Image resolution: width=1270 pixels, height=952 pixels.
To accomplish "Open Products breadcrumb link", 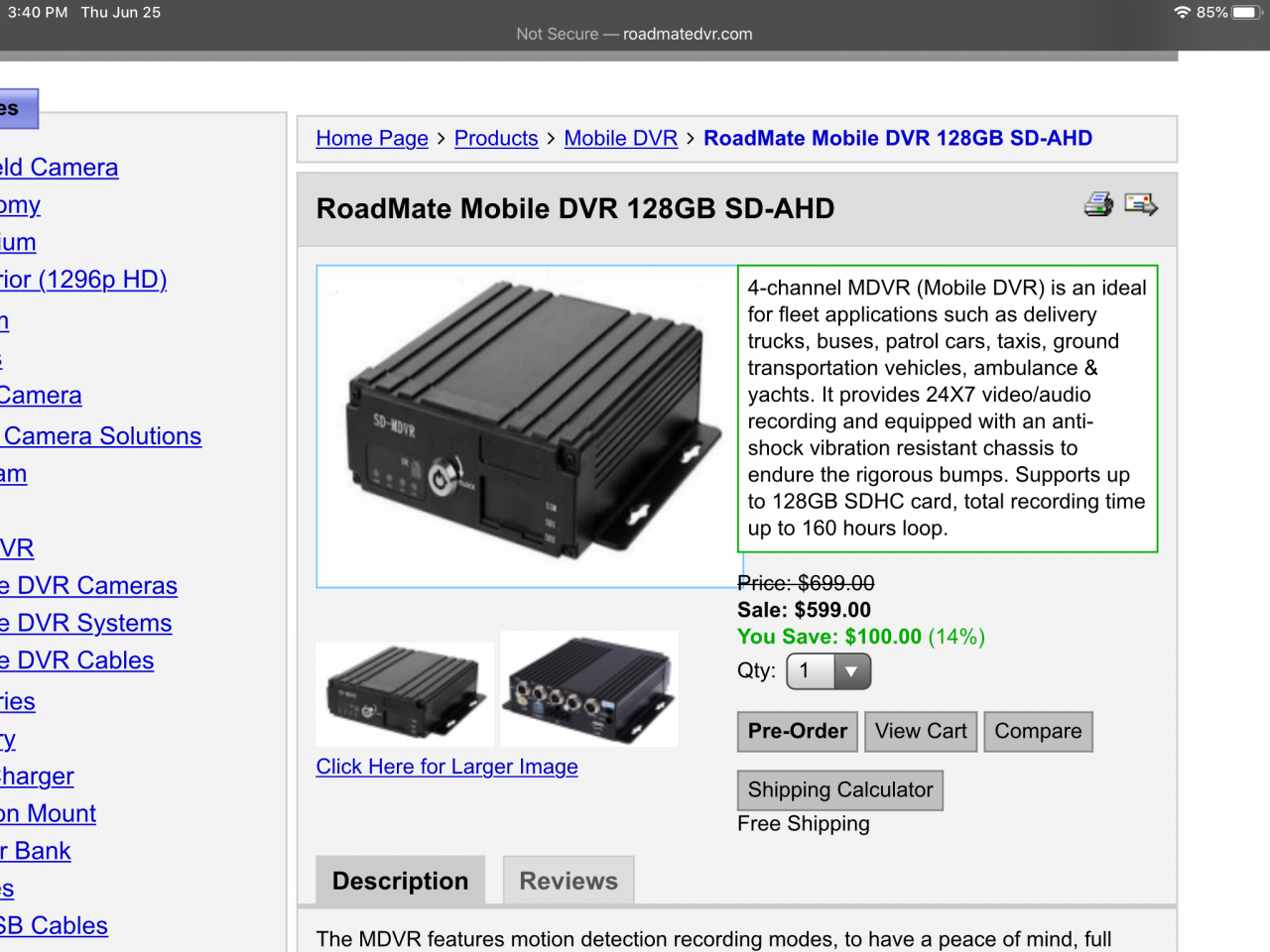I will click(x=496, y=139).
